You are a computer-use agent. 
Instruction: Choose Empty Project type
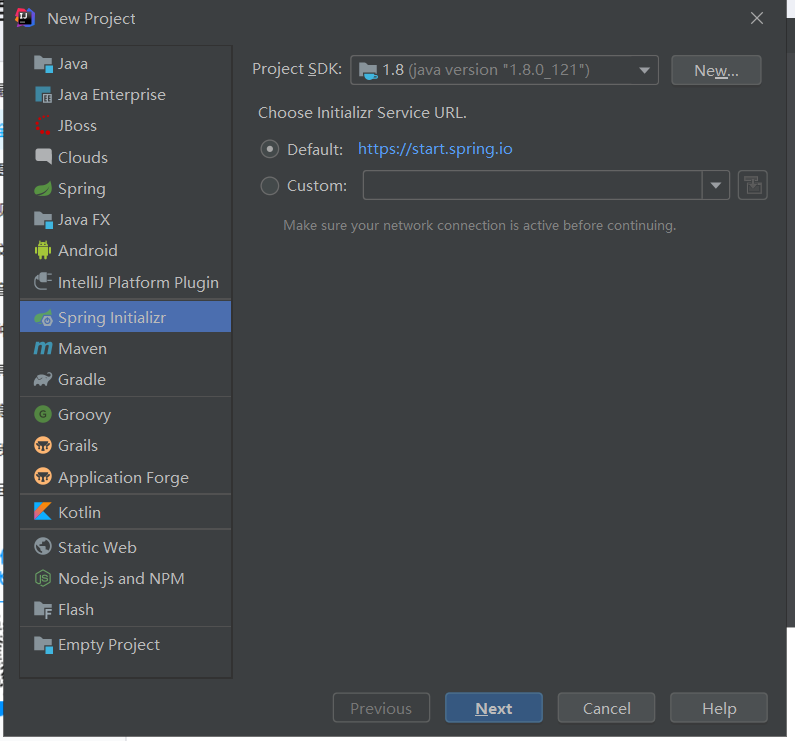click(x=125, y=645)
